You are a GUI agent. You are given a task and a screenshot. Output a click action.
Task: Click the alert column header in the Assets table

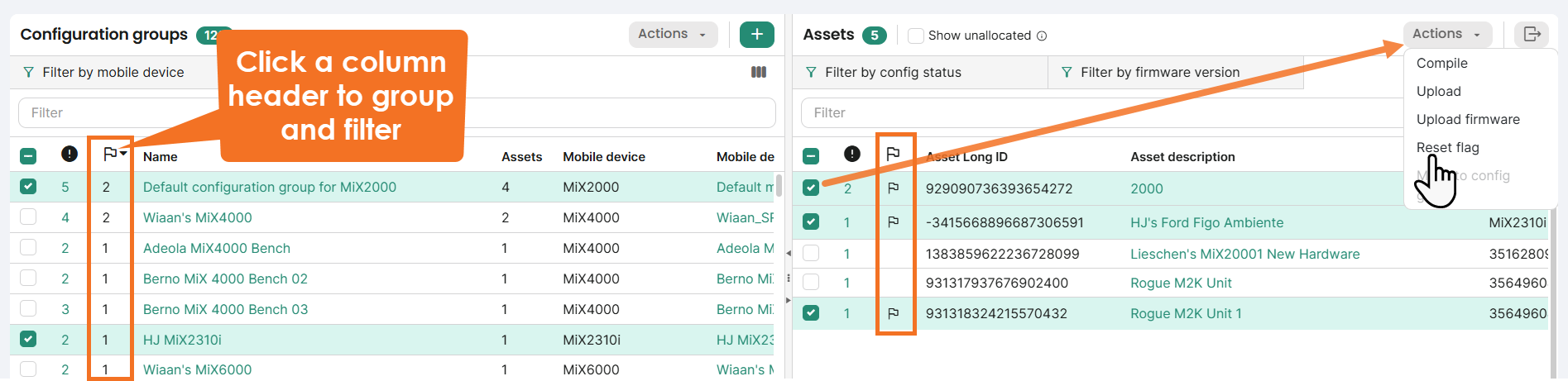tap(852, 154)
